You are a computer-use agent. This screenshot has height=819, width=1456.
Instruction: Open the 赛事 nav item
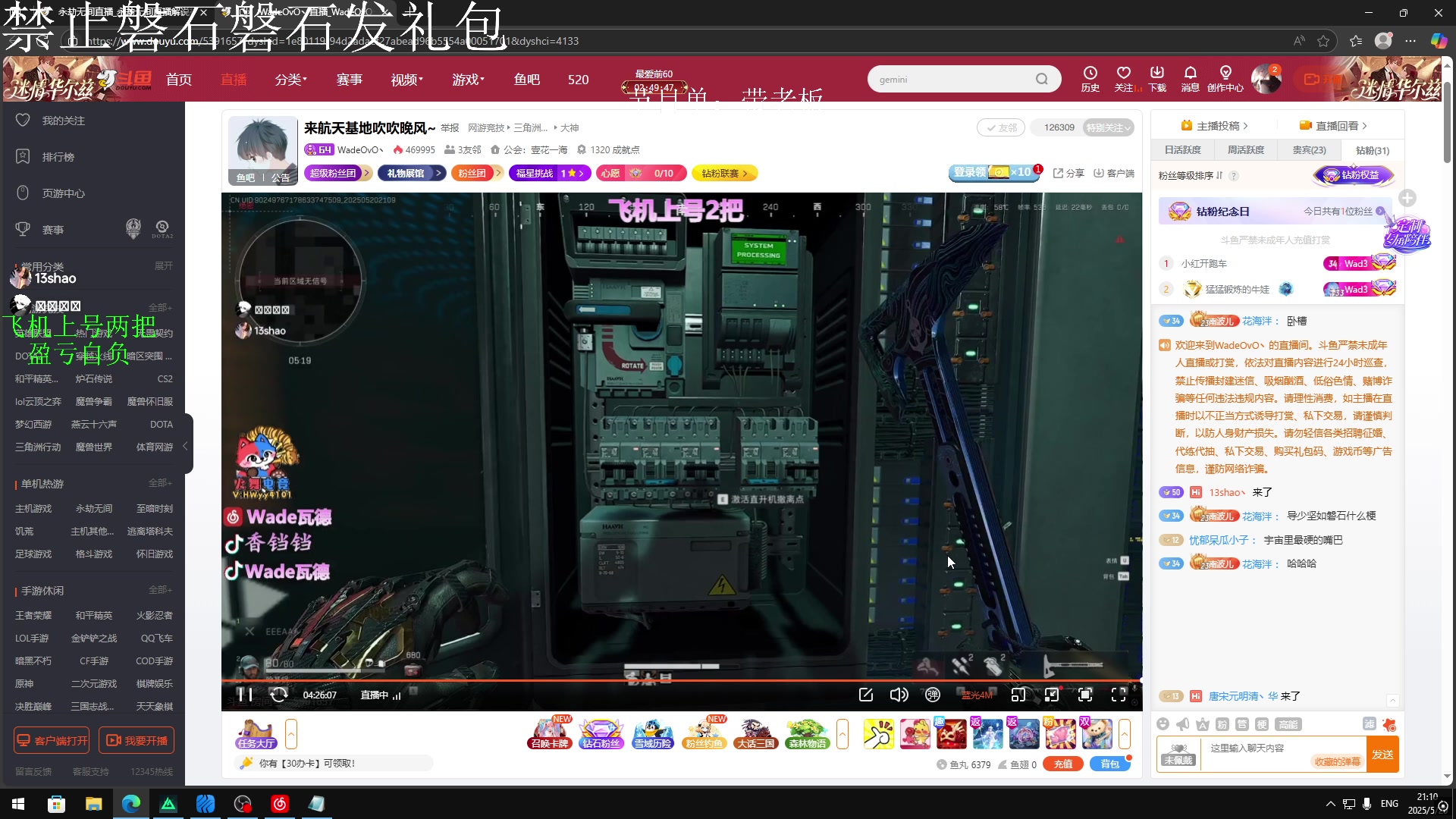pos(350,80)
